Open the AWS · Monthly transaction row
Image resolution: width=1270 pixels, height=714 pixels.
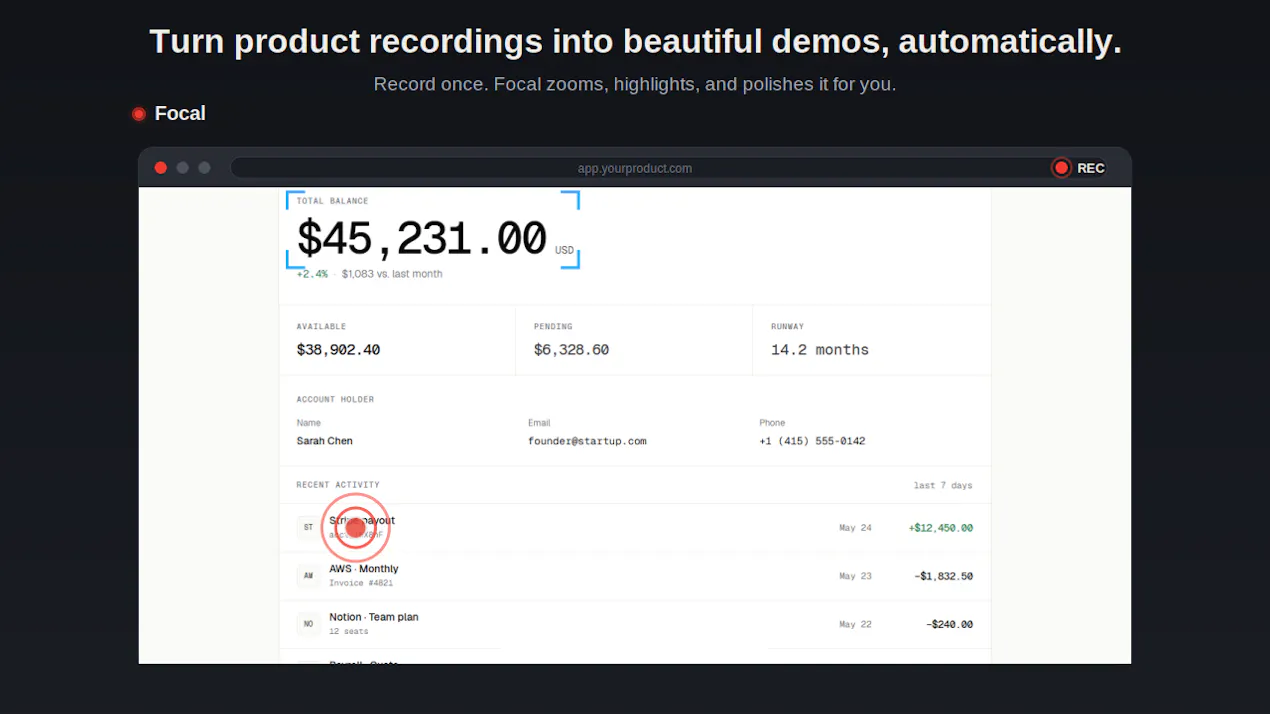635,576
